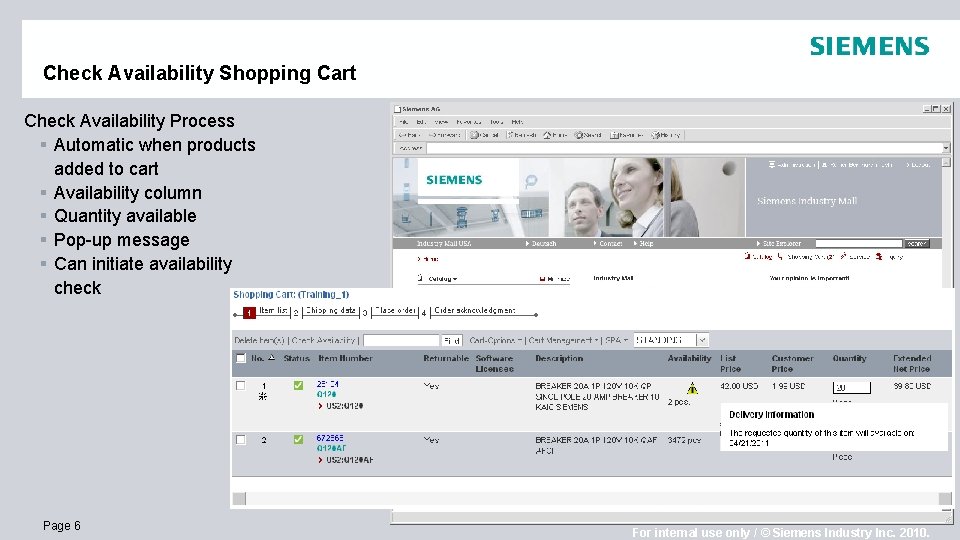Click the sort arrow next to No. column
Screen dimensions: 960x540
click(271, 358)
